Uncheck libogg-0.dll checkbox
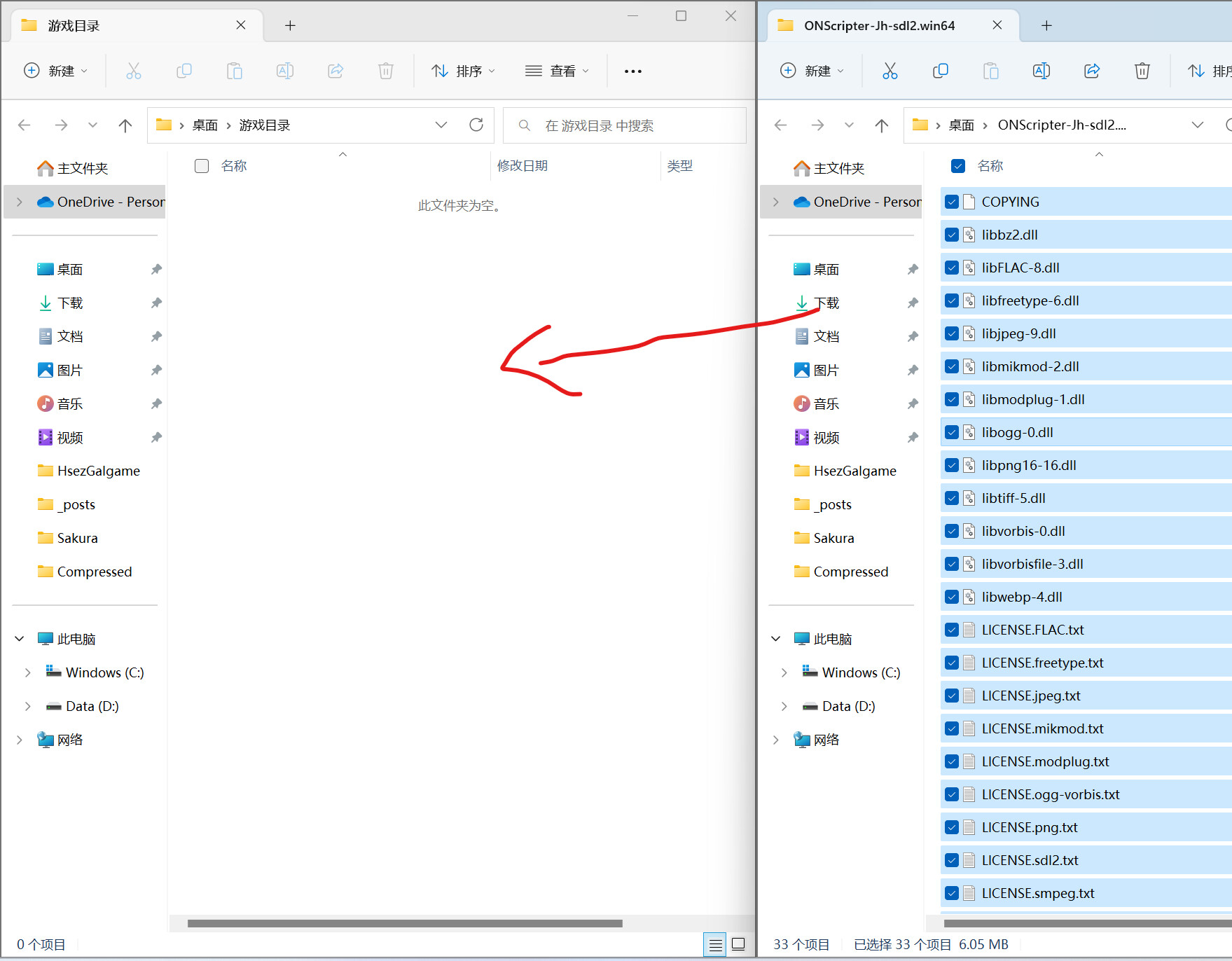 (952, 432)
